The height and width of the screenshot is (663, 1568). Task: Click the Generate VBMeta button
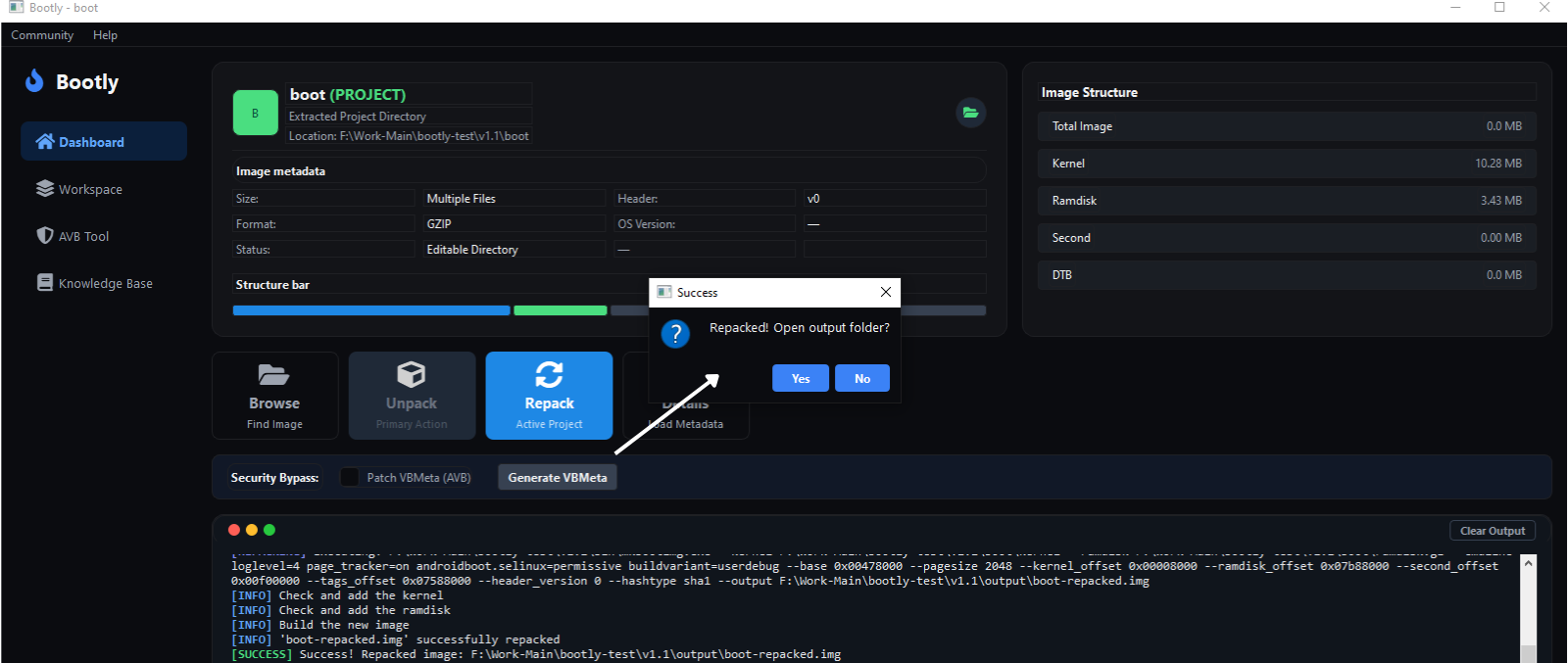click(x=558, y=477)
